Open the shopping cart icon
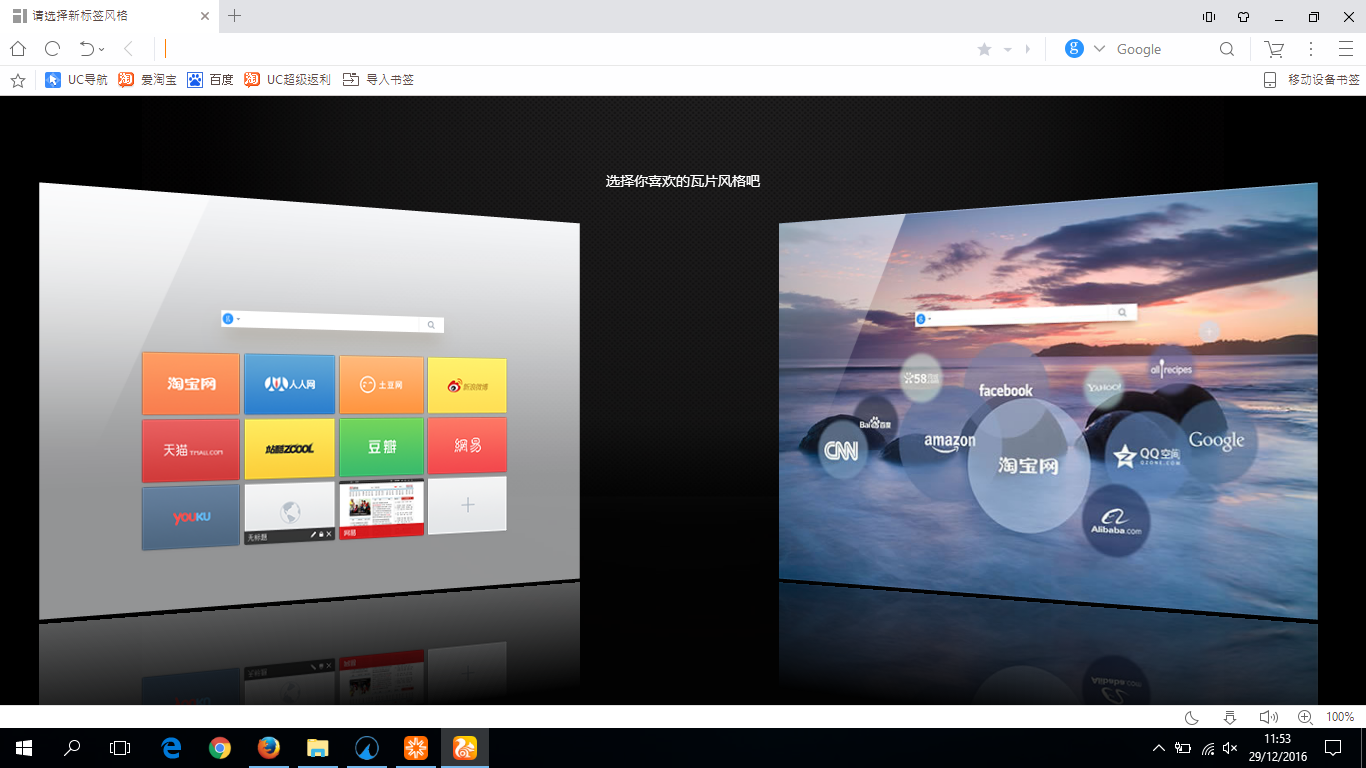The width and height of the screenshot is (1366, 768). [1274, 49]
